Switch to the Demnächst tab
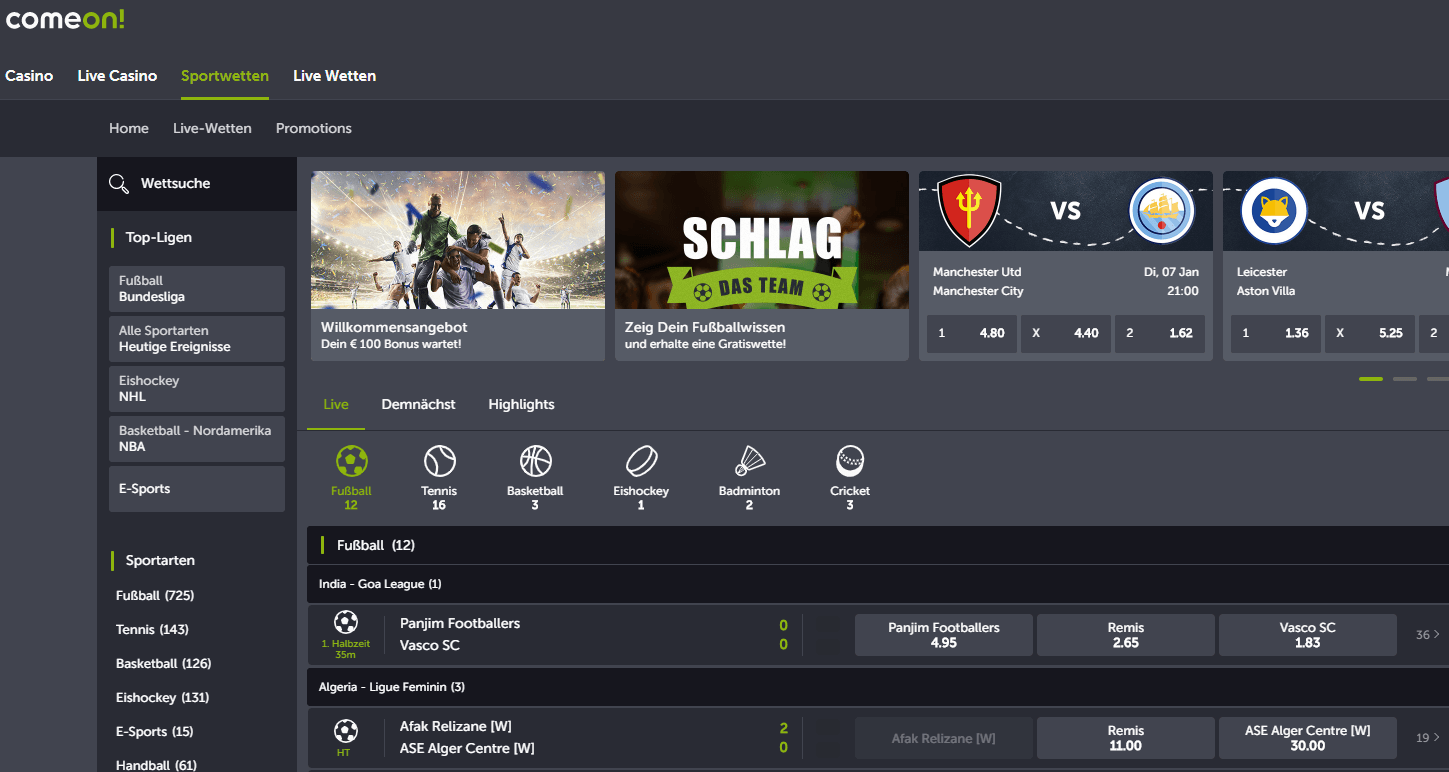This screenshot has height=772, width=1449. tap(418, 404)
